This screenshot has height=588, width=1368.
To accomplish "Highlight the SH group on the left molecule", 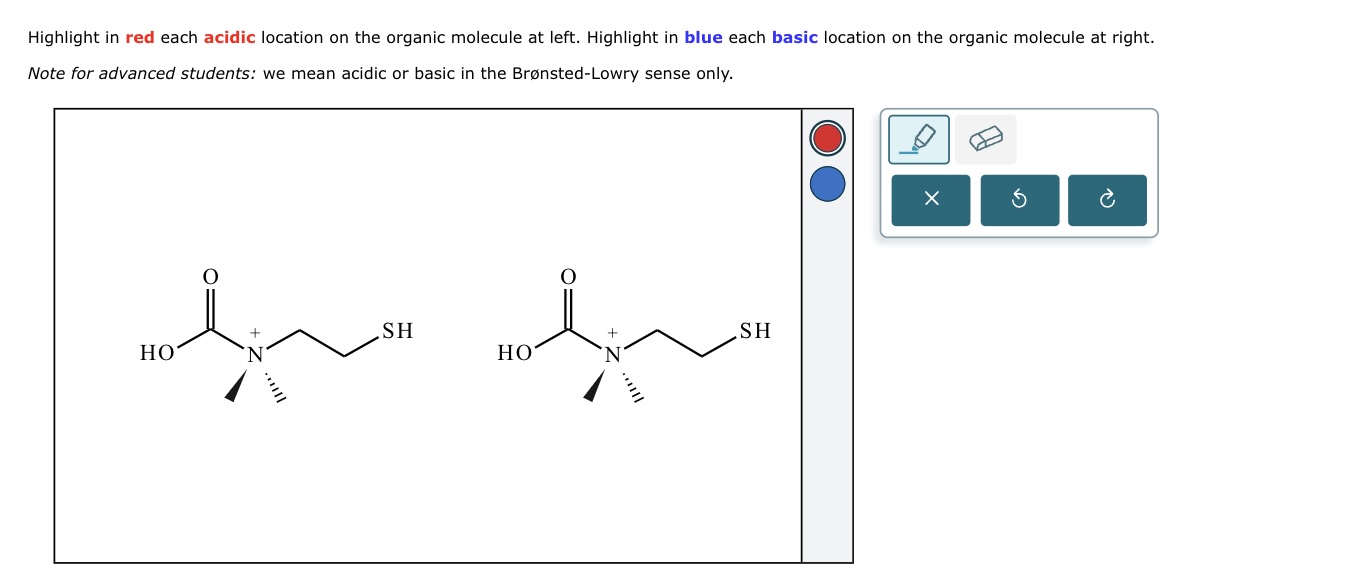I will click(395, 331).
